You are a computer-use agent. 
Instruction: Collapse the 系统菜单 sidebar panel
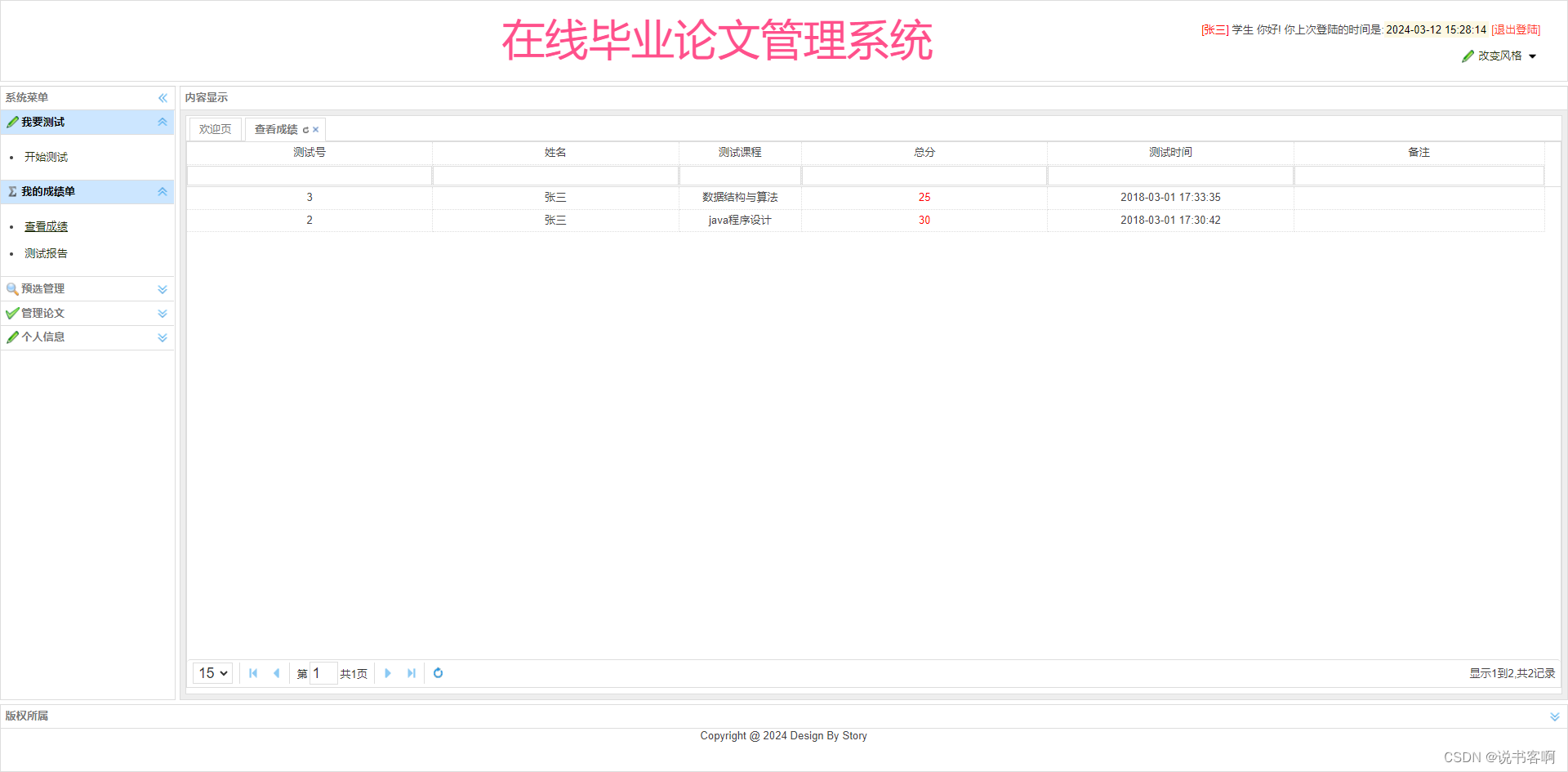(x=163, y=98)
